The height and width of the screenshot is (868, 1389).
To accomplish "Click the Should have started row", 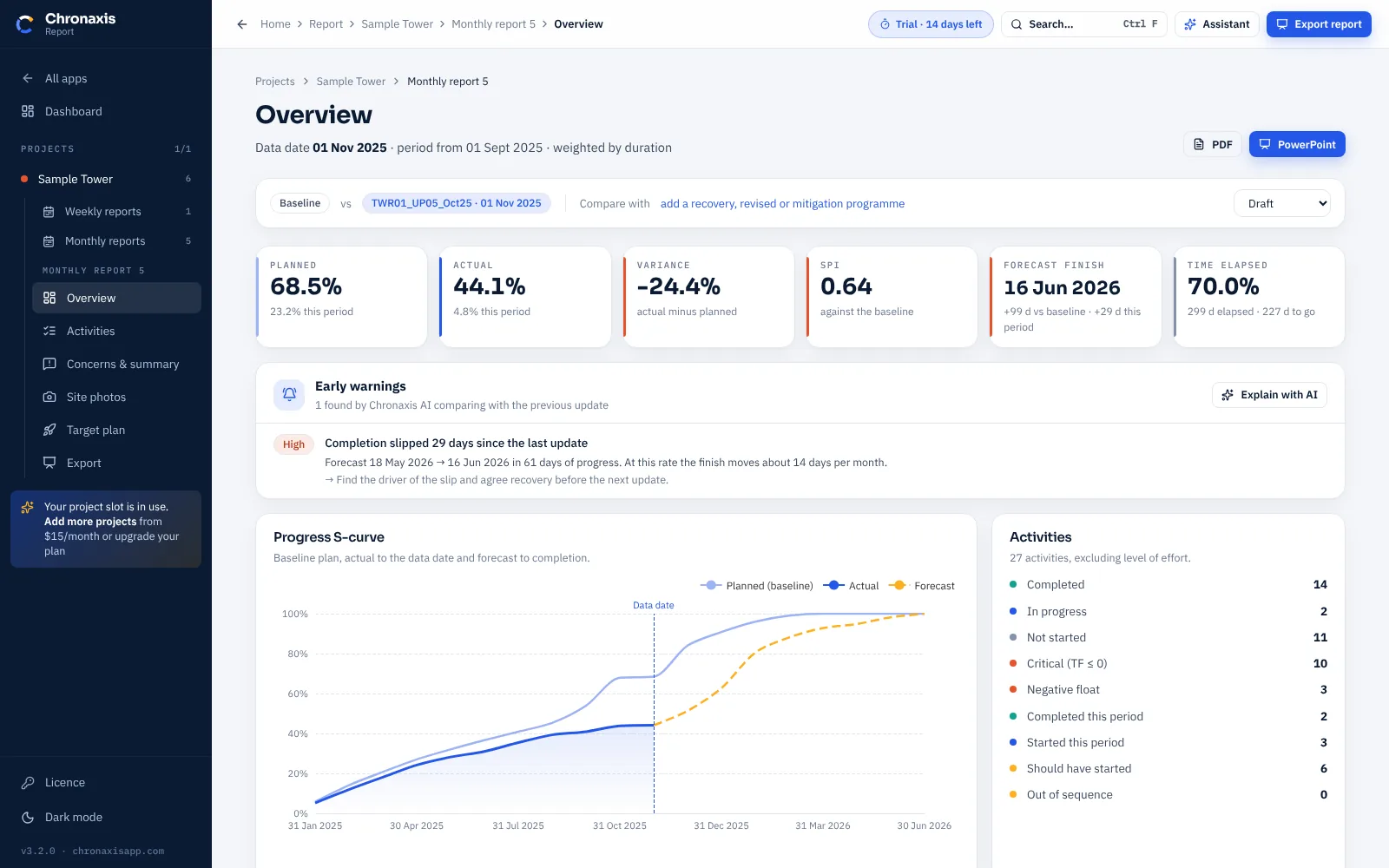I will coord(1168,769).
